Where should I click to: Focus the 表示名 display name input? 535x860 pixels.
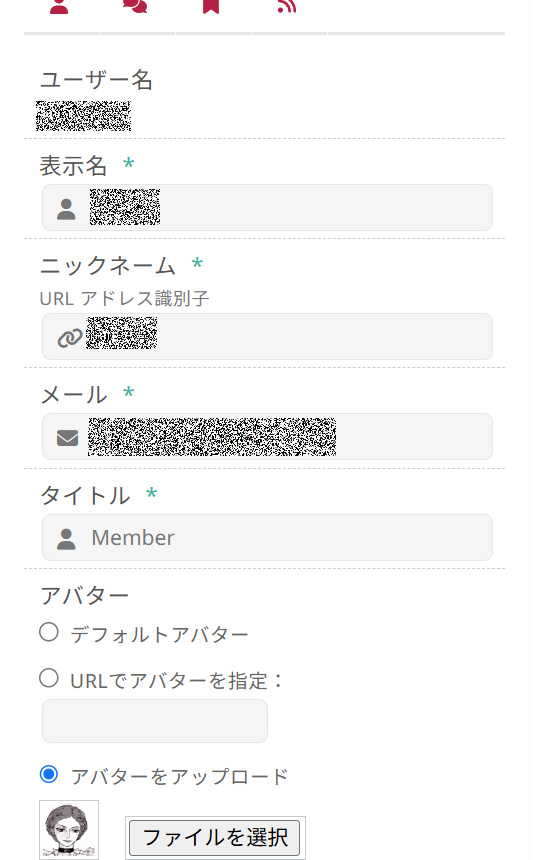pos(267,207)
